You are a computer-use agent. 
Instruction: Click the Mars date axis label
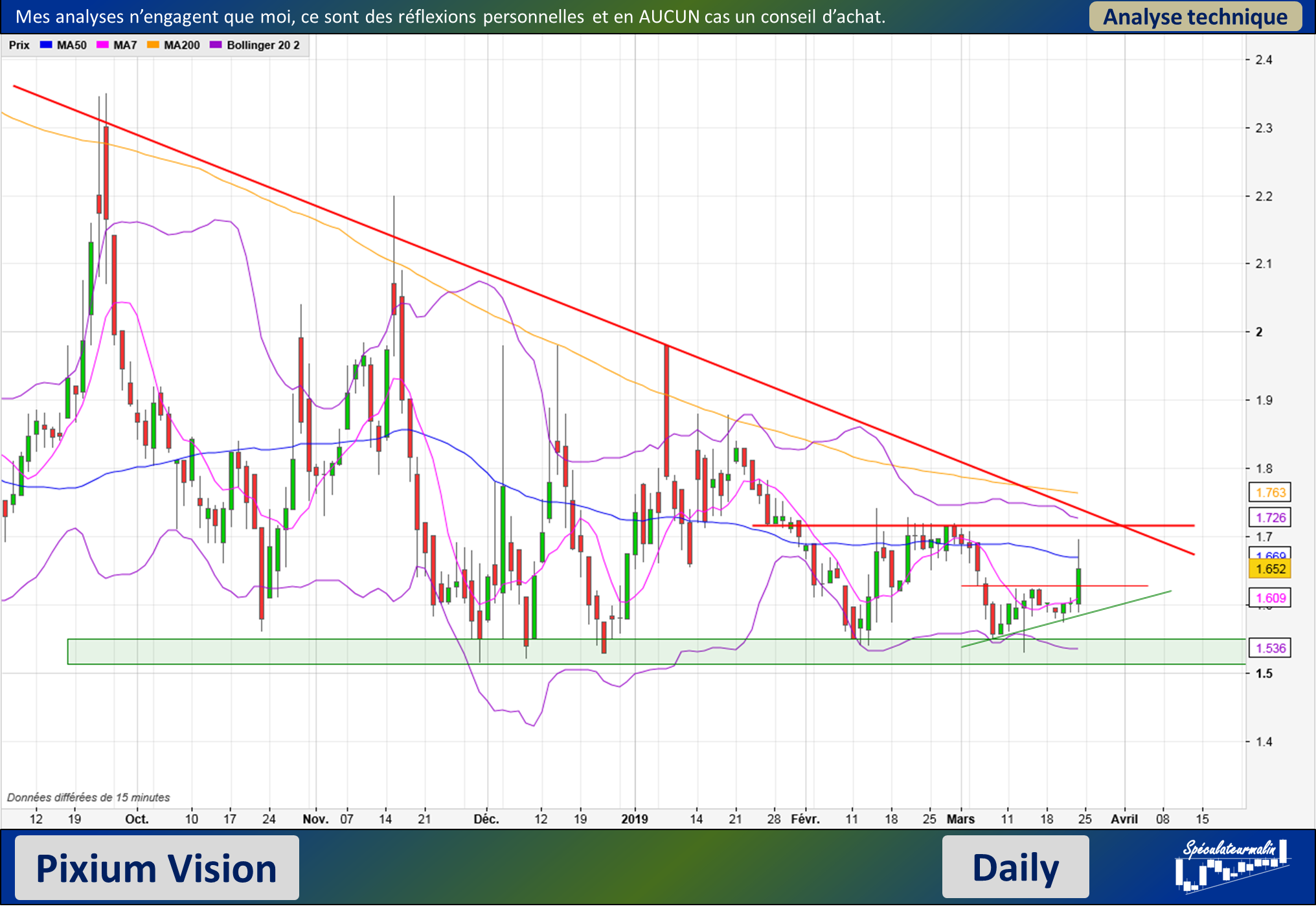coord(961,819)
